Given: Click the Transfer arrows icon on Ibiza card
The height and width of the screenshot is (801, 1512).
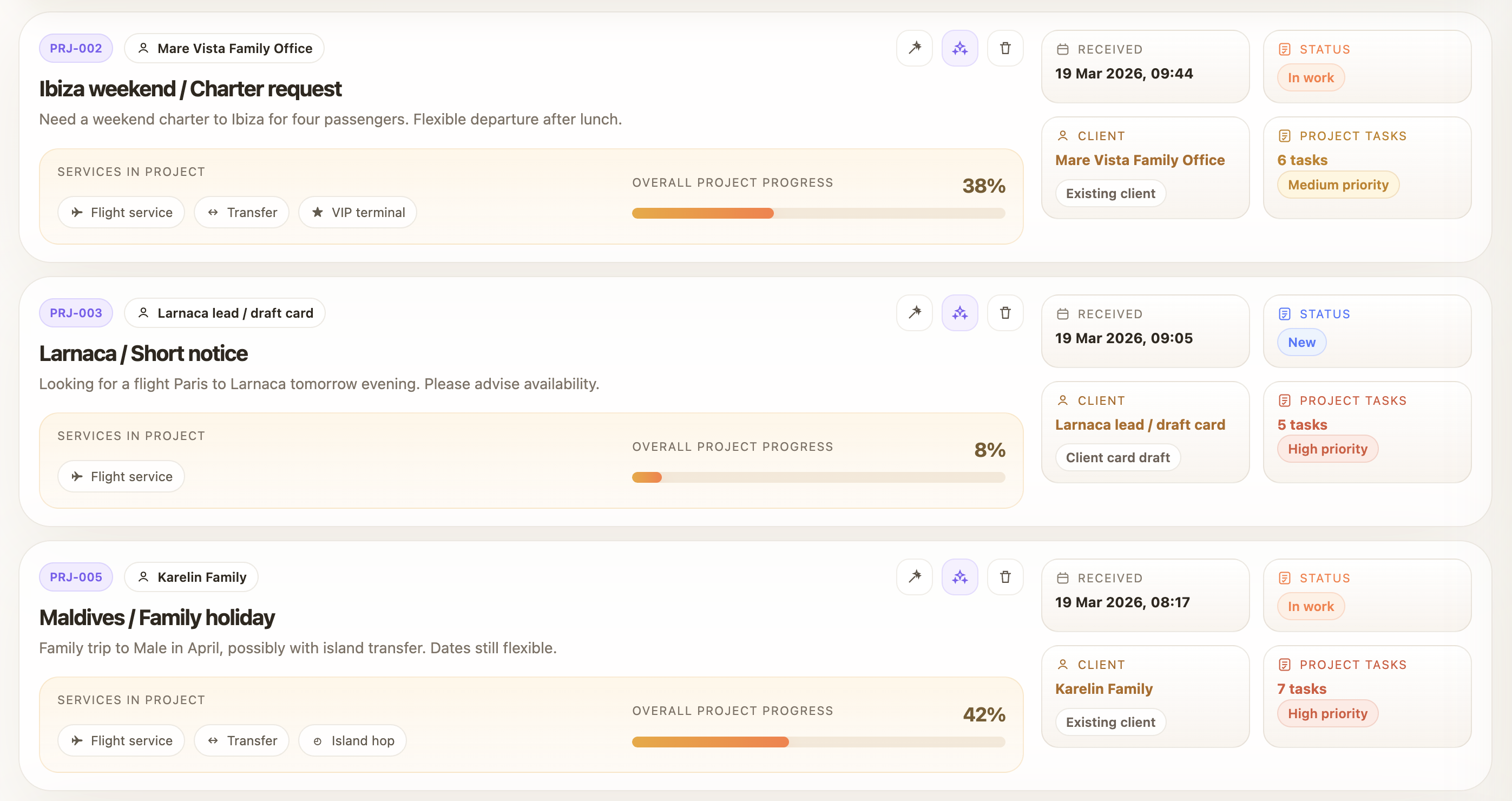Looking at the screenshot, I should (212, 212).
